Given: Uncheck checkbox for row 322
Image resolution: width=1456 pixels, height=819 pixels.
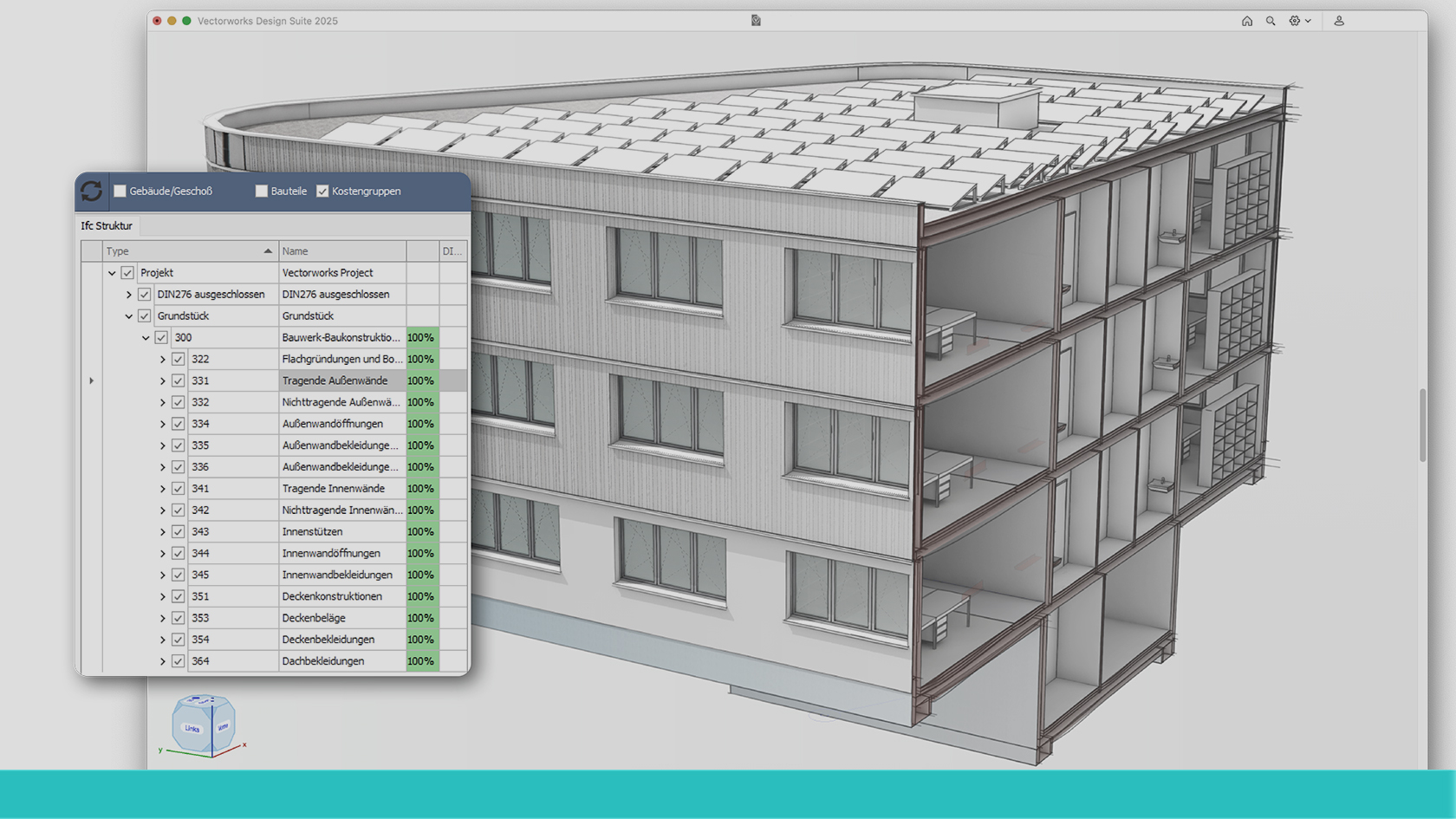Looking at the screenshot, I should click(178, 359).
